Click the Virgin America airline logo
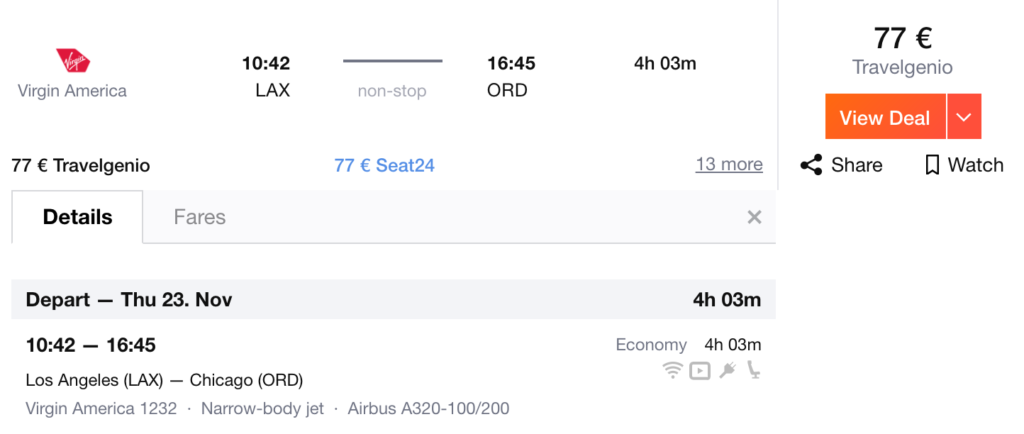The height and width of the screenshot is (434, 1024). (72, 61)
